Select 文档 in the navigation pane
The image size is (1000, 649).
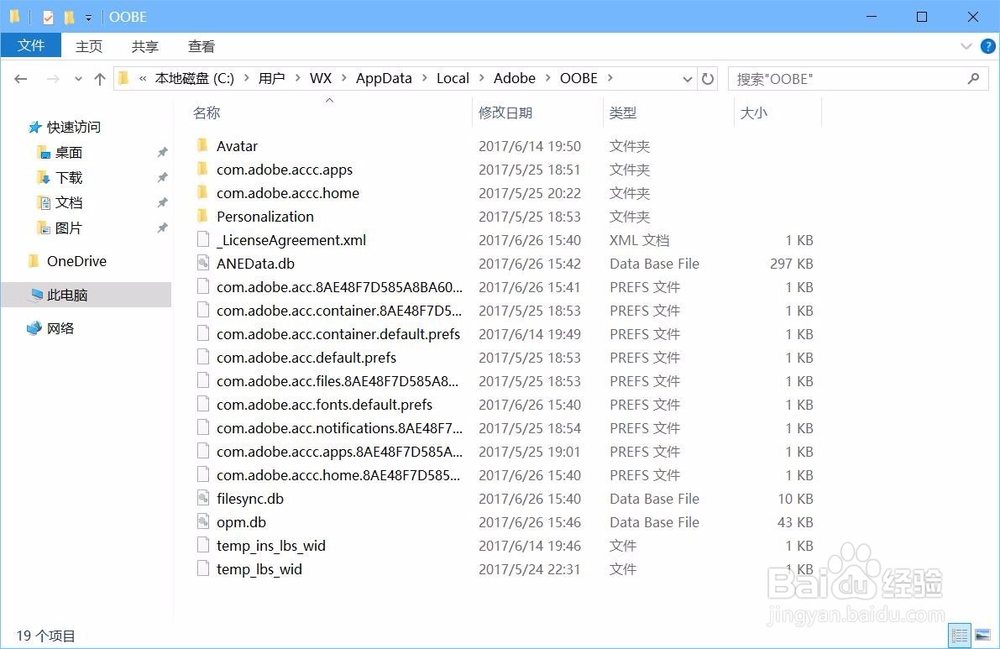68,203
